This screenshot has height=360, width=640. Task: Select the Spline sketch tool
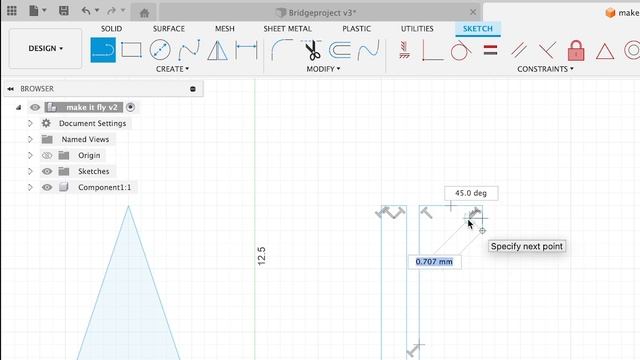pyautogui.click(x=189, y=50)
